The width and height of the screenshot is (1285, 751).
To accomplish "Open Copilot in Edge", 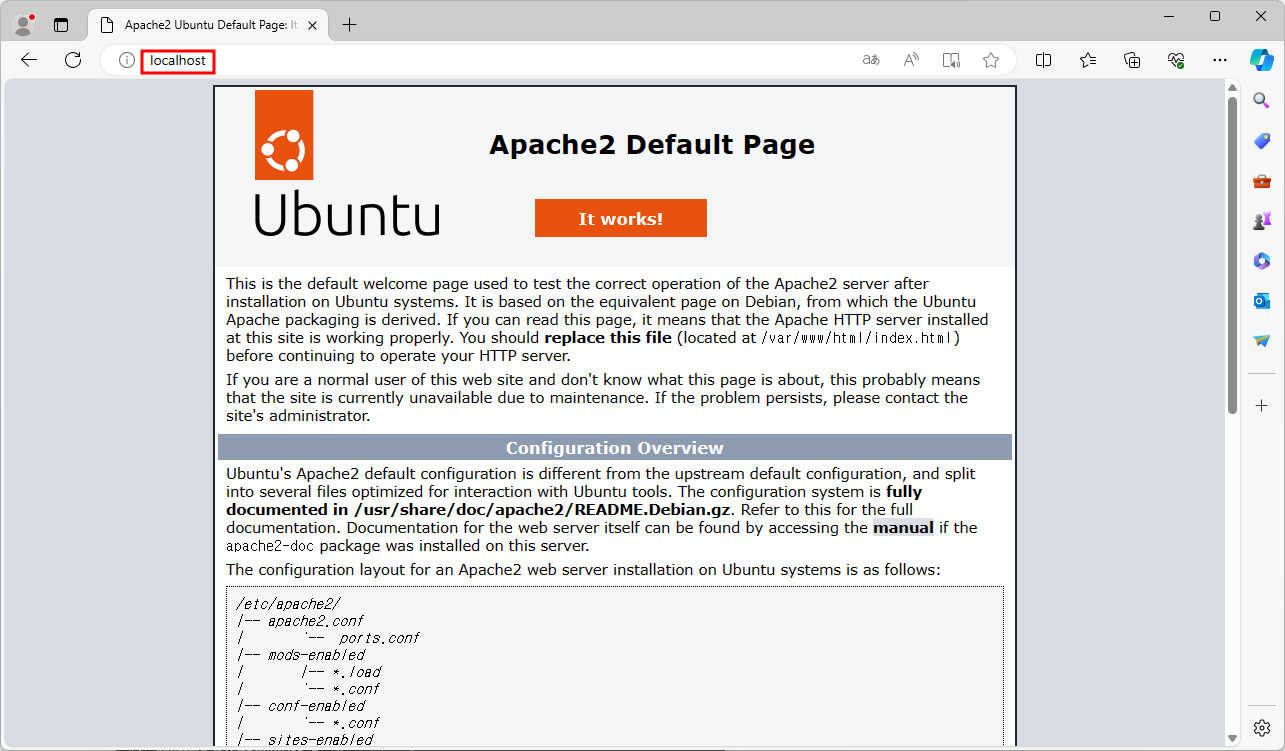I will pyautogui.click(x=1262, y=60).
